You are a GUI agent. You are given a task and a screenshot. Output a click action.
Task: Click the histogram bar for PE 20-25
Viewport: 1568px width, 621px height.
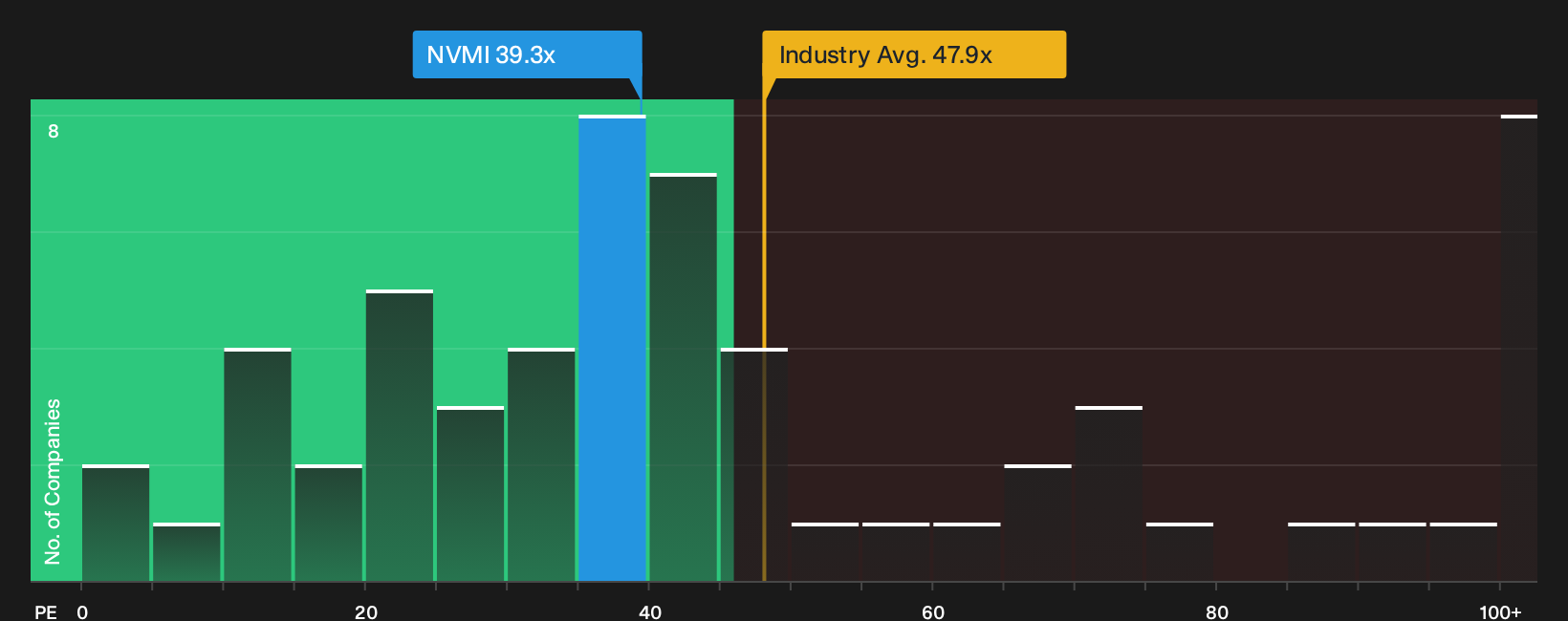[x=400, y=436]
